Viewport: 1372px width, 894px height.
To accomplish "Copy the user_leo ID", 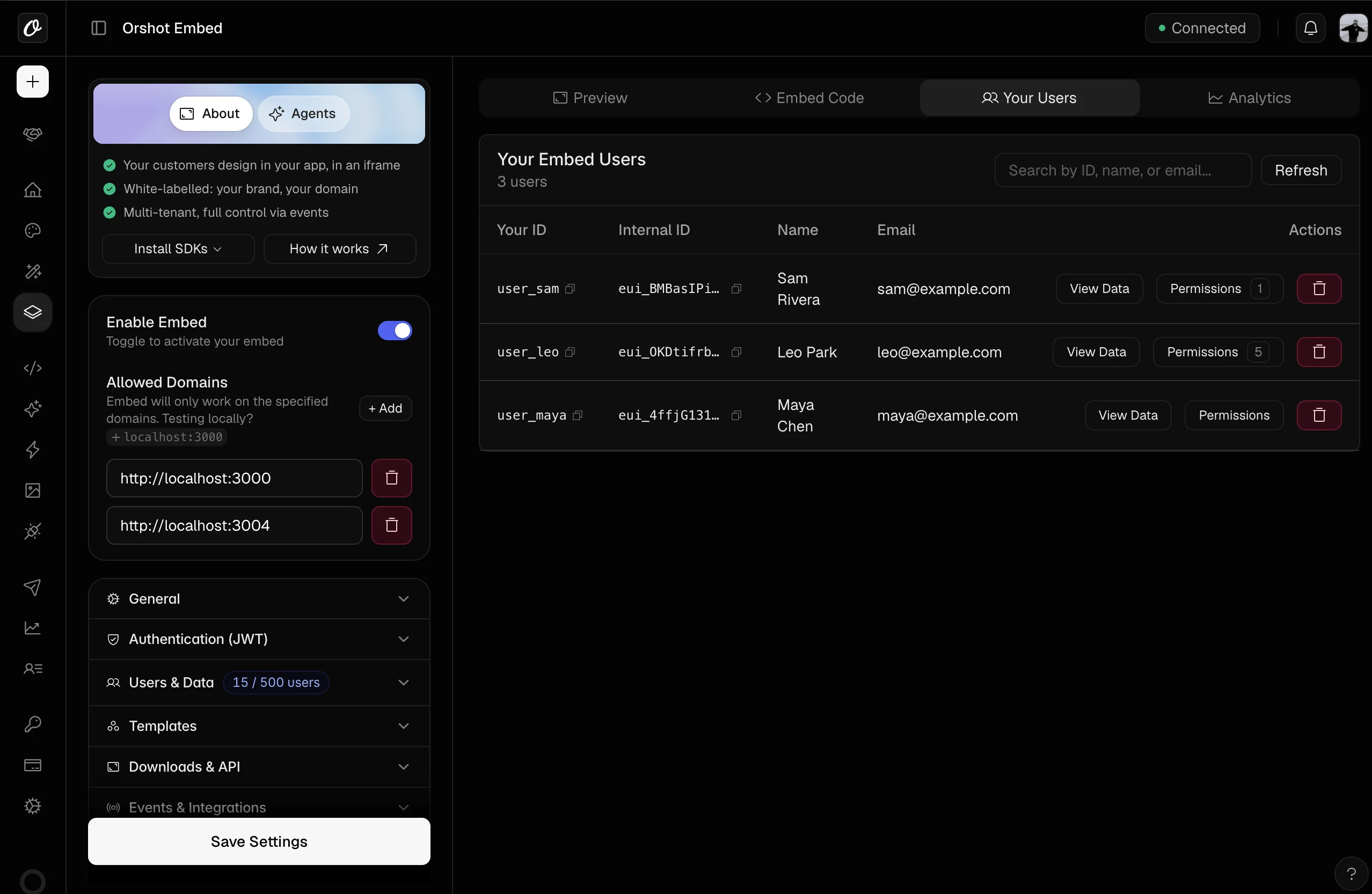I will pos(570,352).
